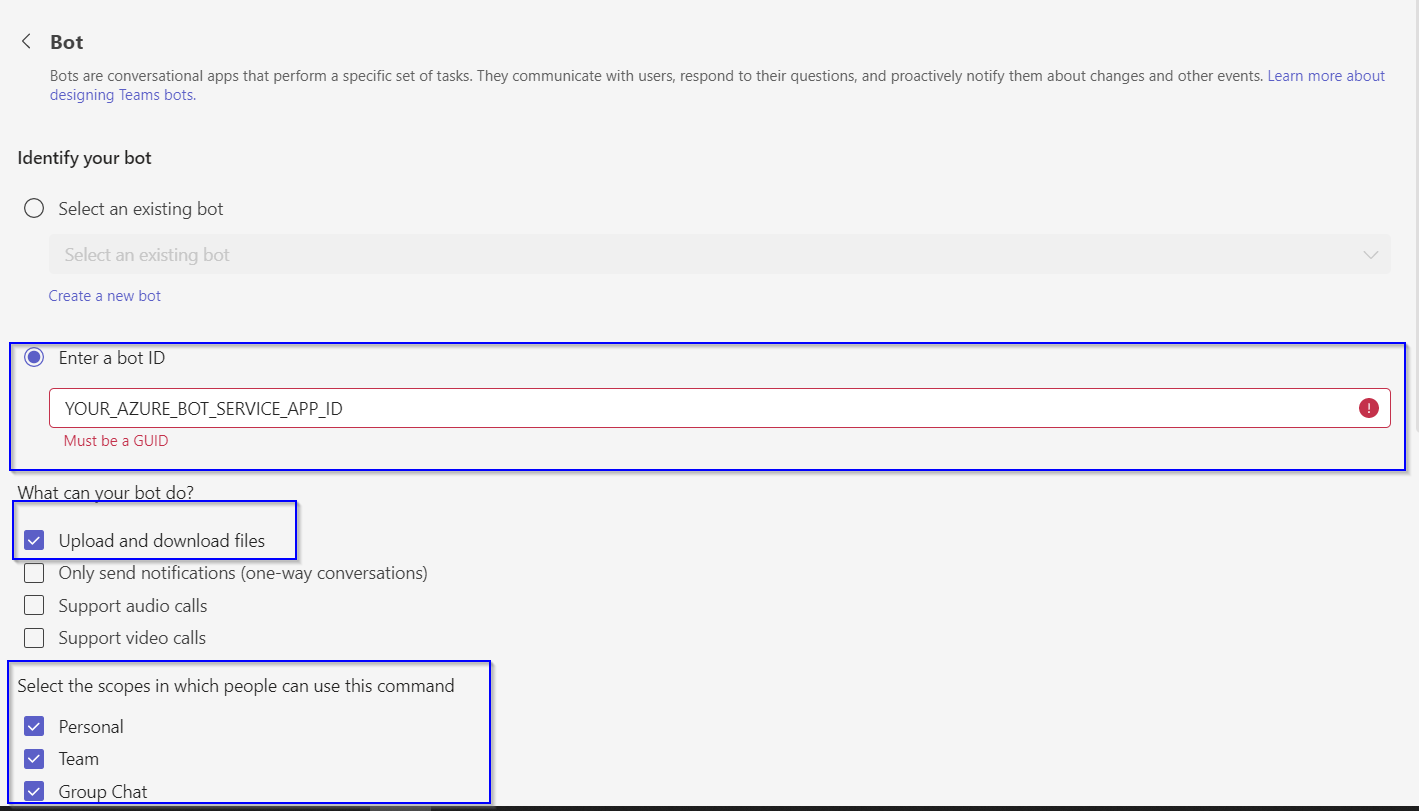Check 'Support audio calls' option
This screenshot has height=811, width=1419.
[x=34, y=605]
